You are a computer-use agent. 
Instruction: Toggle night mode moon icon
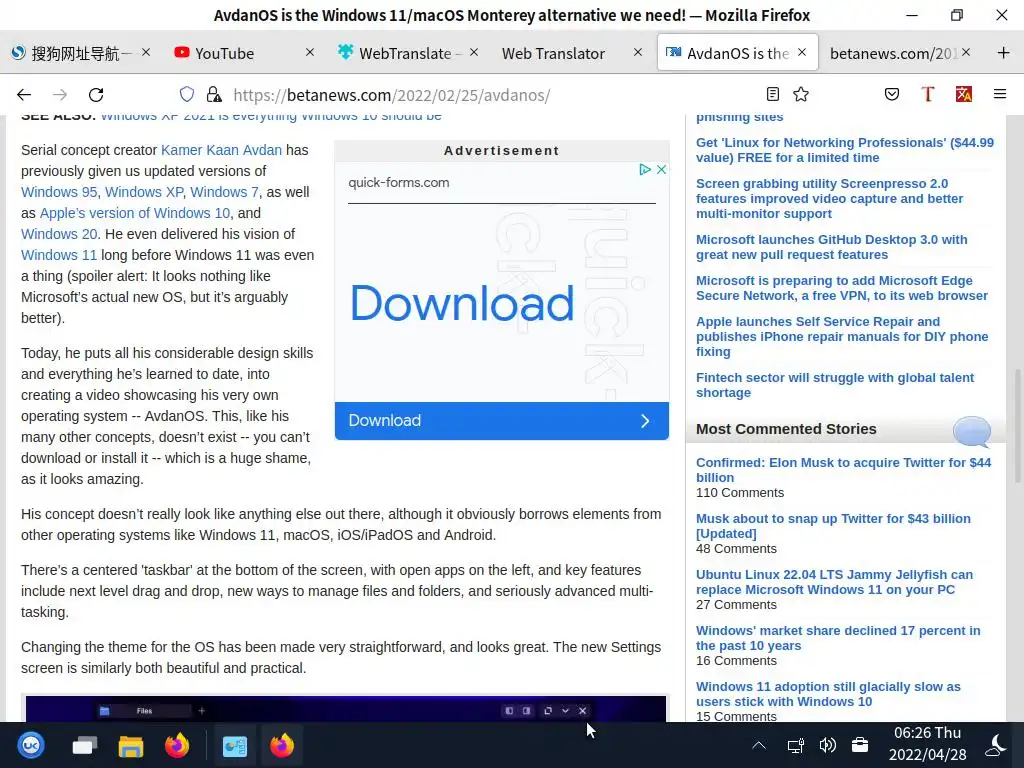point(996,745)
